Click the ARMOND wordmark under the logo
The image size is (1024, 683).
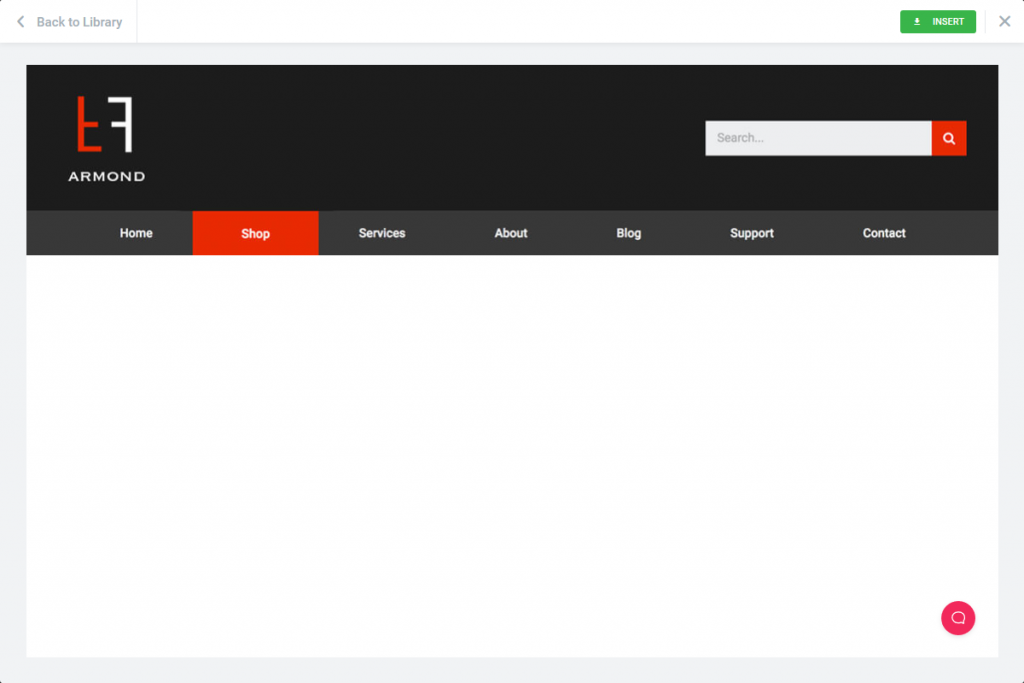[106, 177]
